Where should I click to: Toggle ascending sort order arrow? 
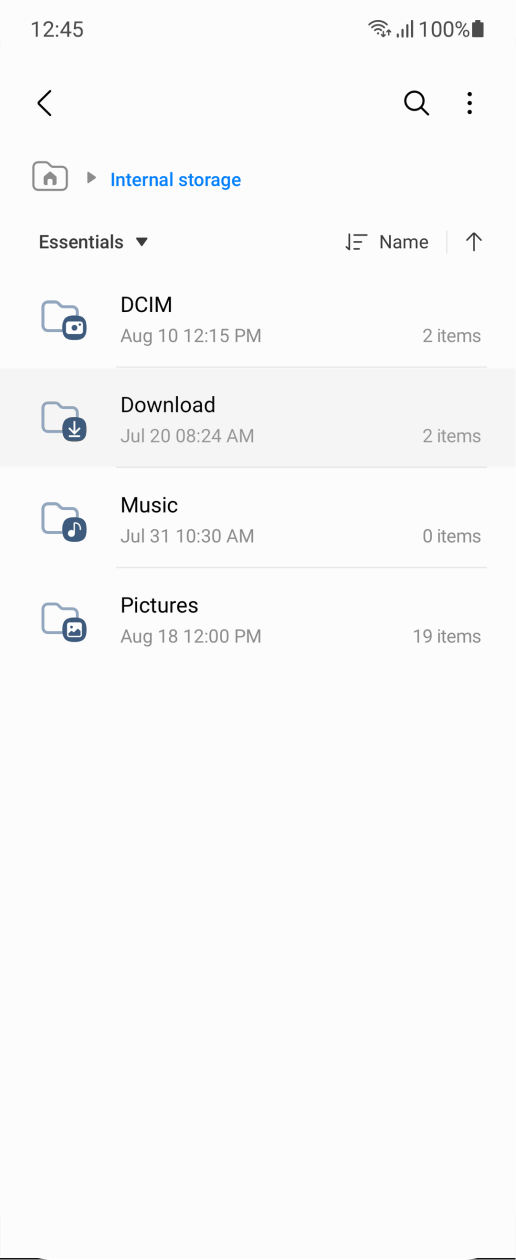474,242
